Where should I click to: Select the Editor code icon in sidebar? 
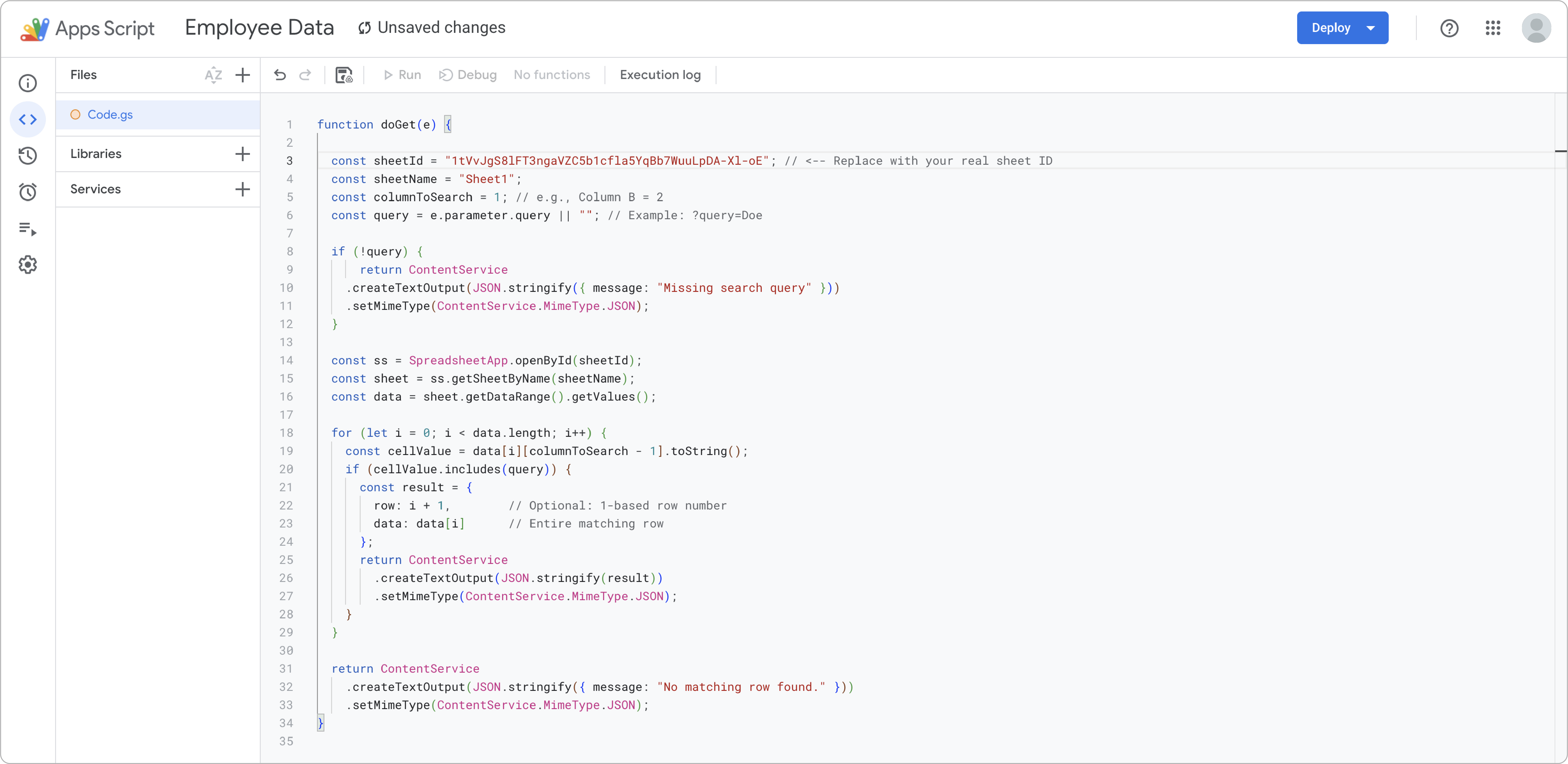pyautogui.click(x=28, y=119)
